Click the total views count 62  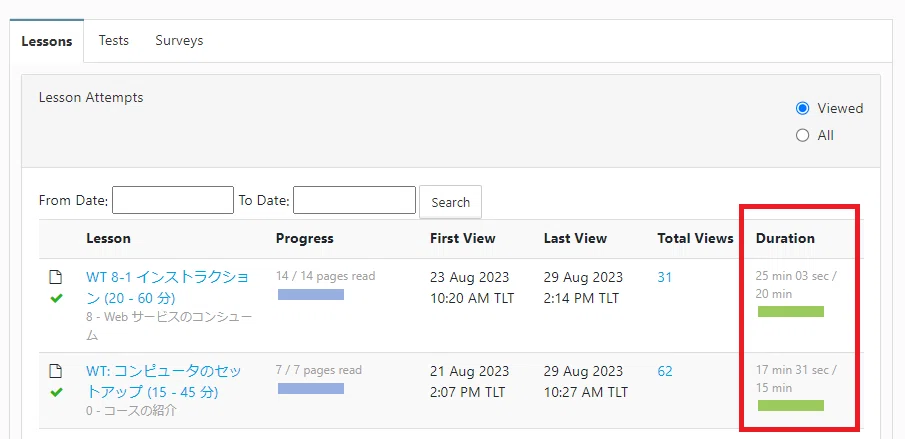tap(665, 372)
